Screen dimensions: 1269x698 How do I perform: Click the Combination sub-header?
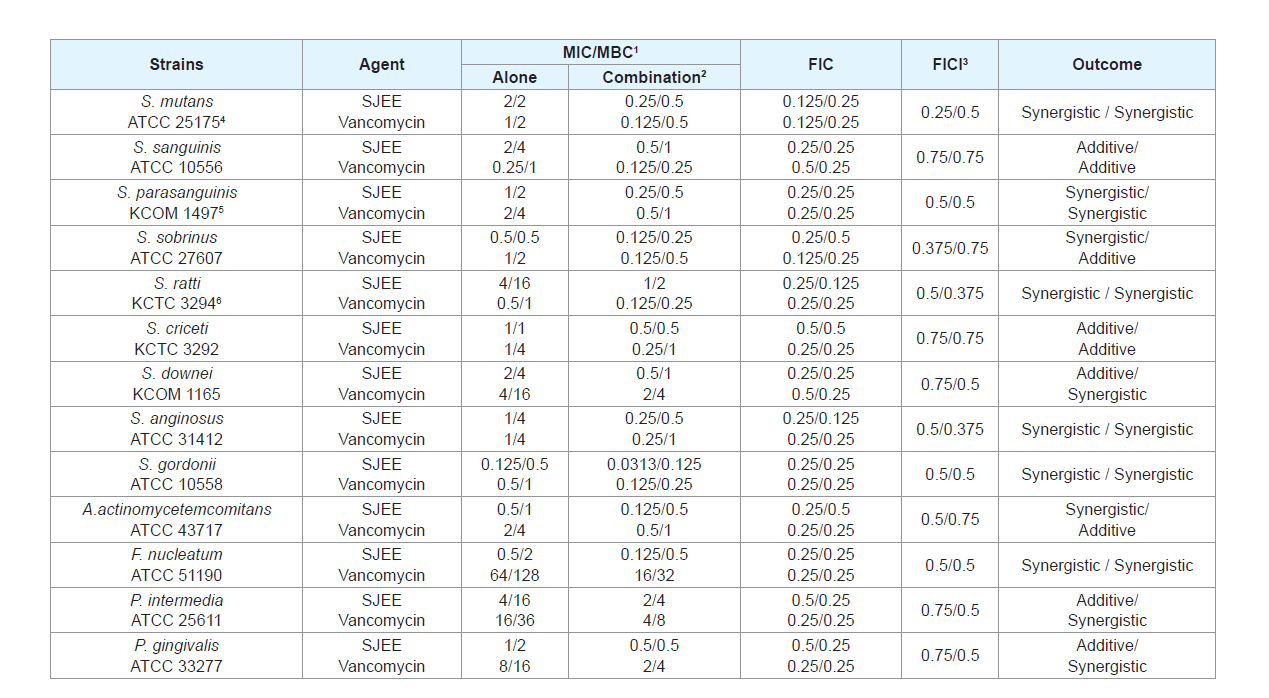[x=655, y=77]
